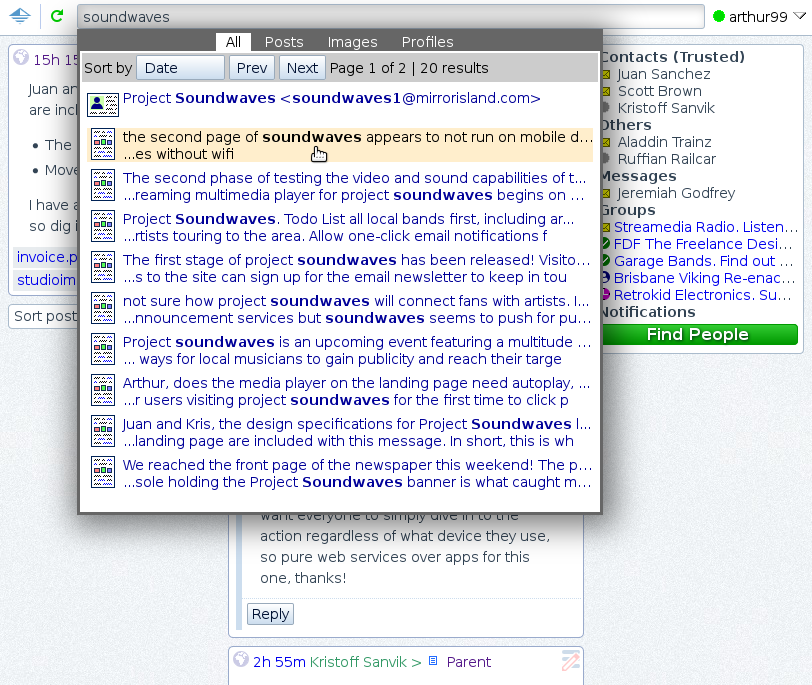The height and width of the screenshot is (685, 812).
Task: Select contact Scott Brown
Action: (x=659, y=91)
